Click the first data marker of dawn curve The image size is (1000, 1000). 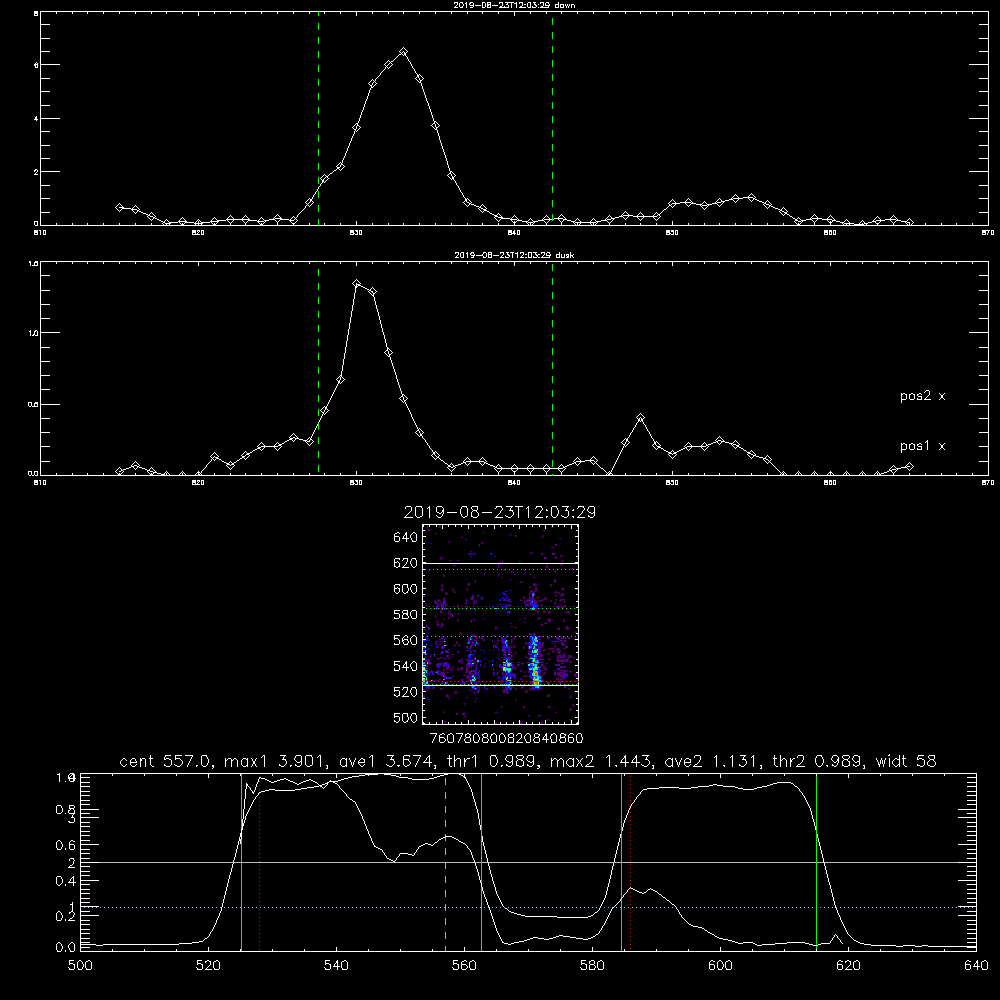(119, 207)
